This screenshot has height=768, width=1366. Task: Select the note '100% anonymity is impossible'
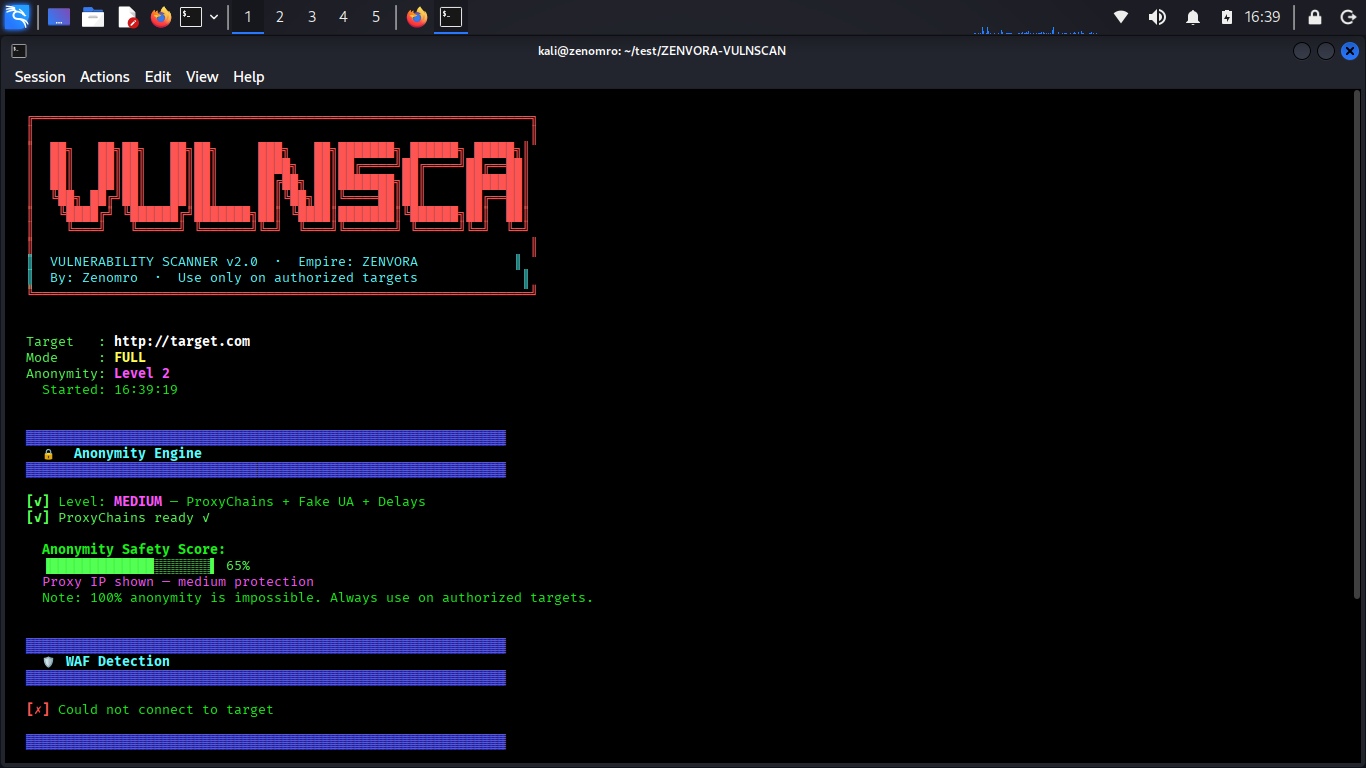point(206,598)
